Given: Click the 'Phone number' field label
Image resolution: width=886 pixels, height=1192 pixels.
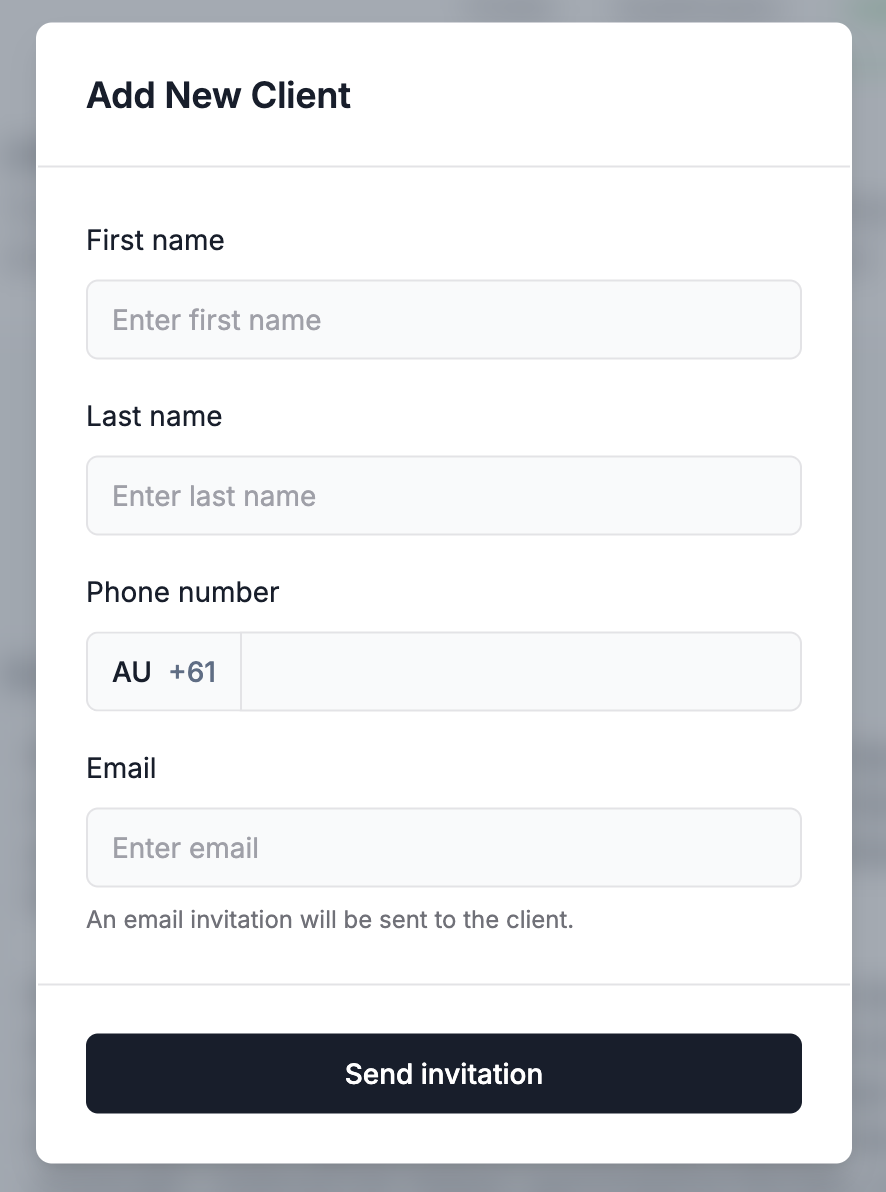Looking at the screenshot, I should tap(183, 592).
